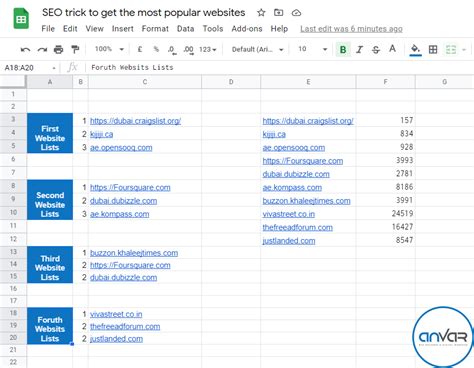Redo the last action
The height and width of the screenshot is (368, 474).
[x=42, y=50]
